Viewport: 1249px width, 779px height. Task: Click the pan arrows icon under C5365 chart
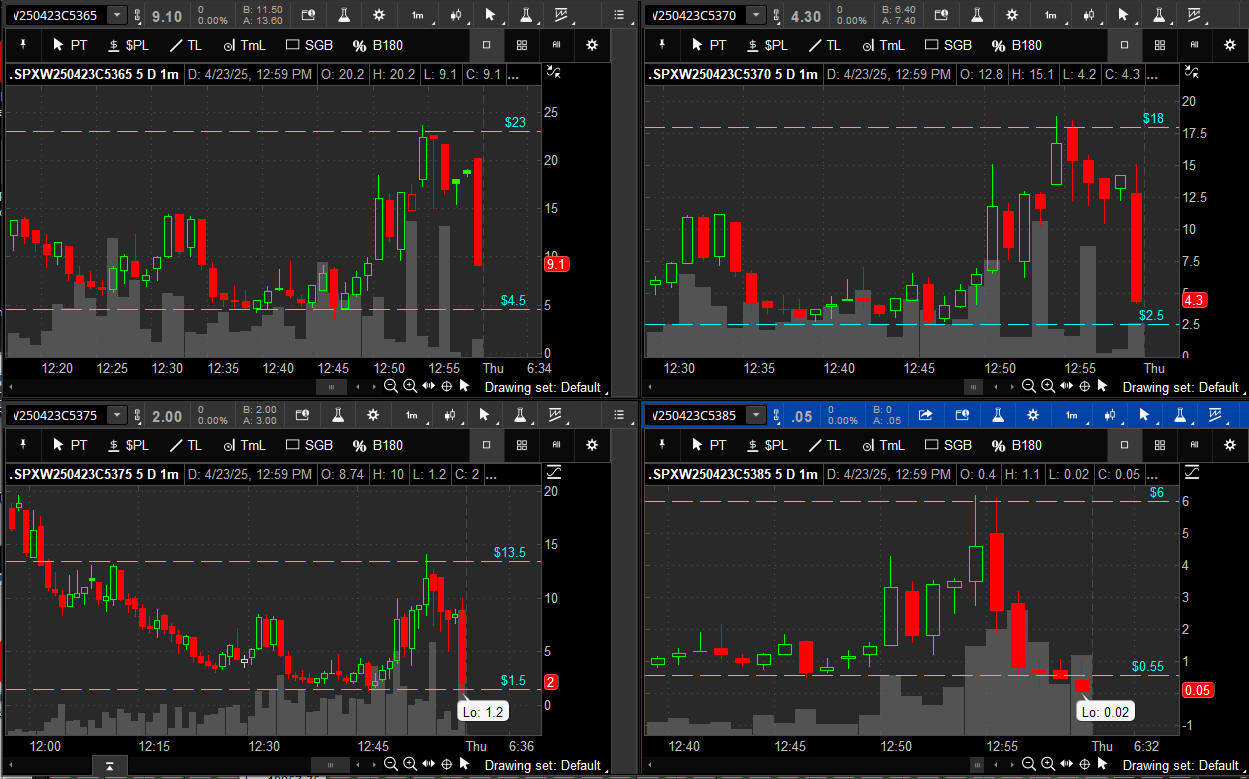coord(429,386)
